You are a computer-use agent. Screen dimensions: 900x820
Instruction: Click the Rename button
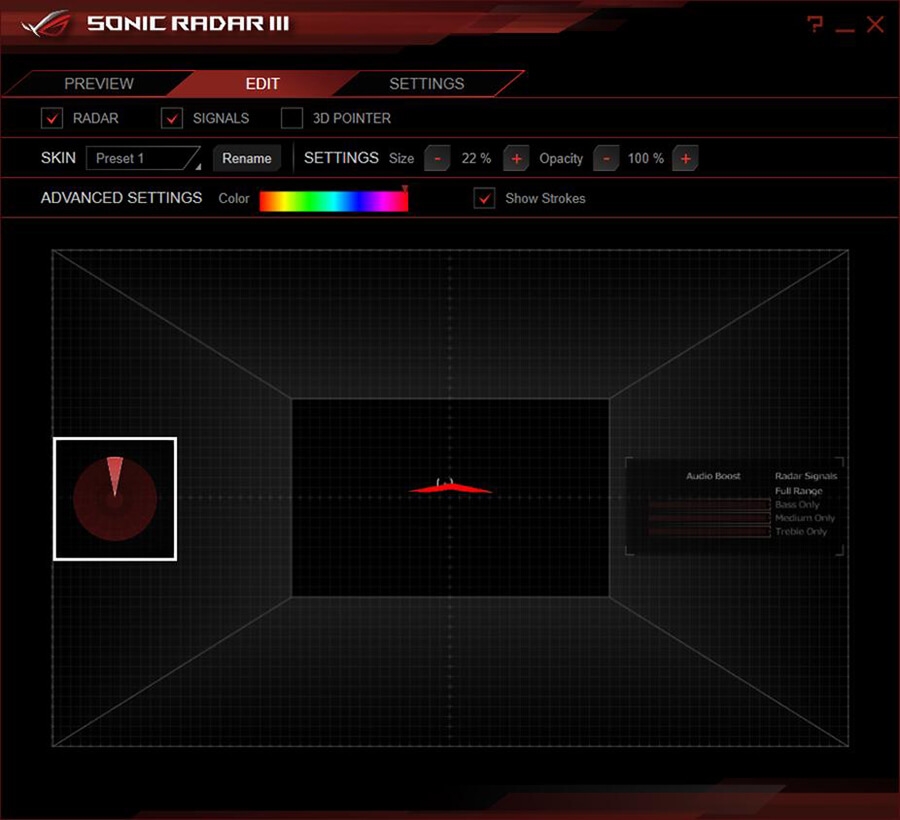tap(247, 158)
